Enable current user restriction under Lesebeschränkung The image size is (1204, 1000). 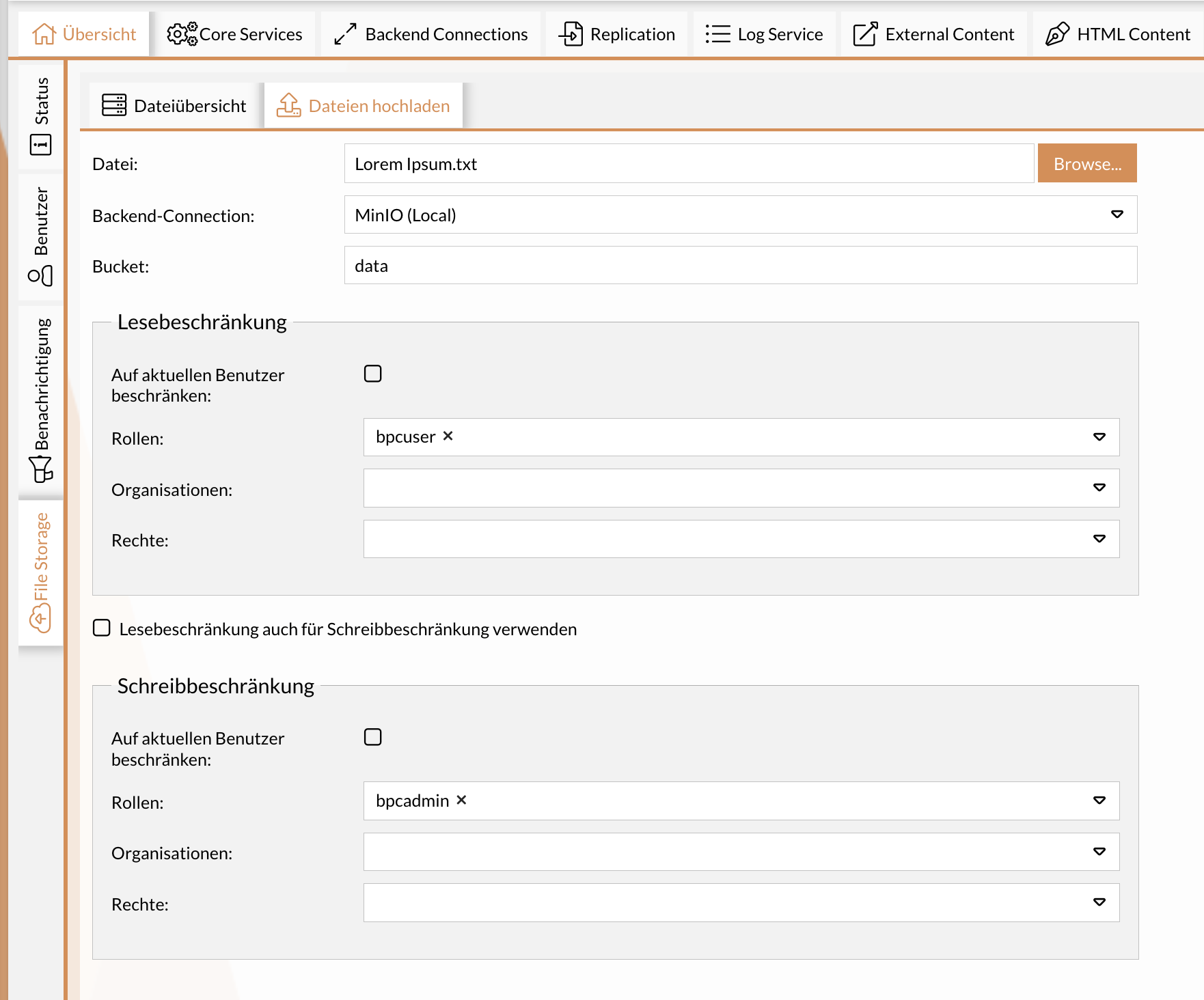coord(373,374)
